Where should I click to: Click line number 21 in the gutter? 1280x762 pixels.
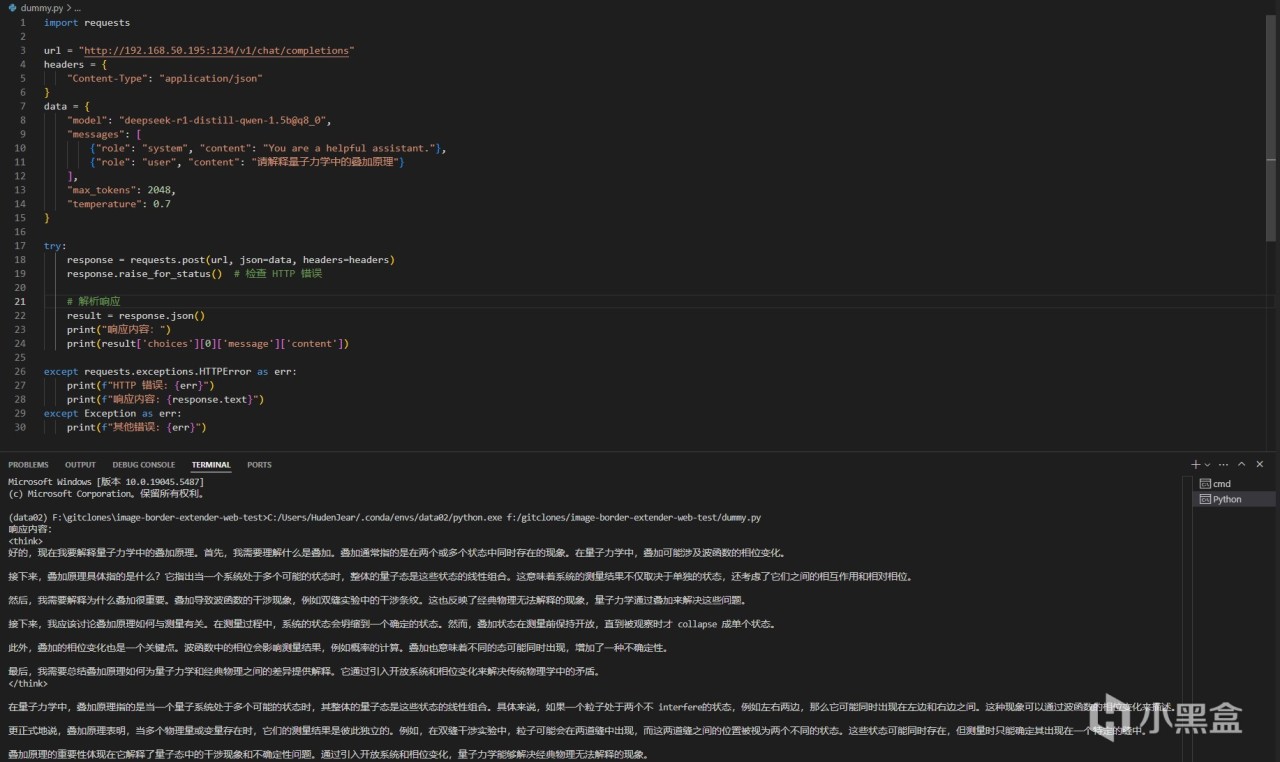(21, 301)
